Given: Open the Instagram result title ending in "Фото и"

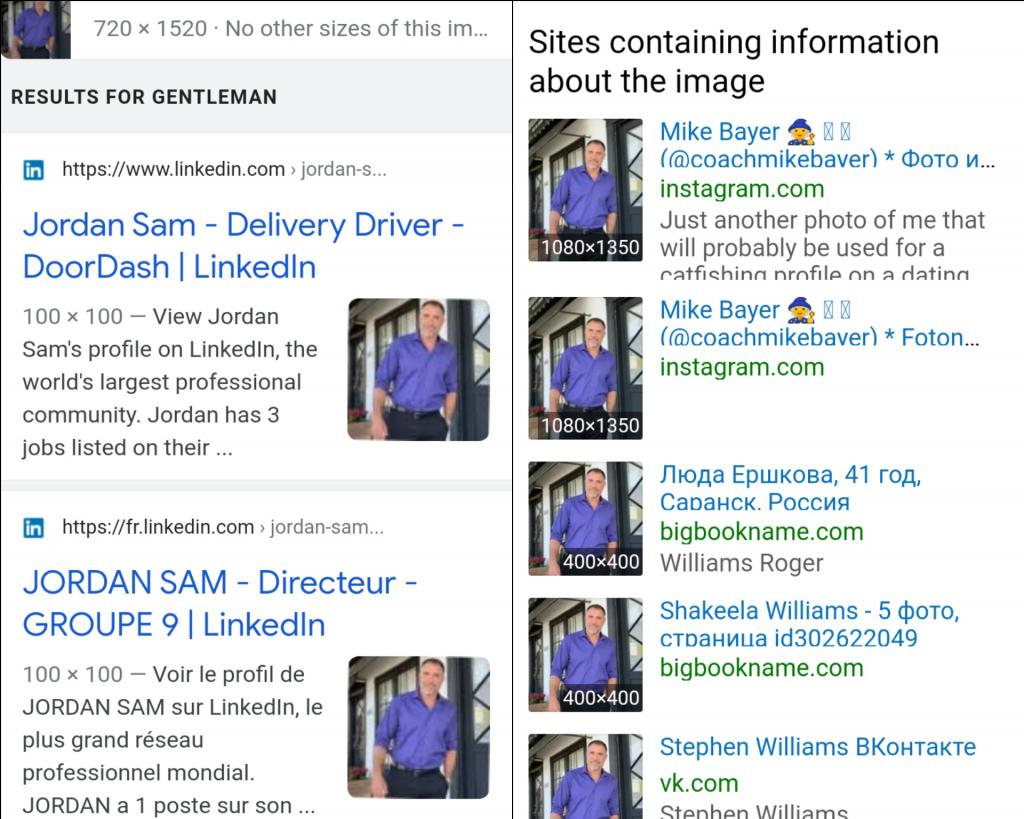Looking at the screenshot, I should 826,145.
